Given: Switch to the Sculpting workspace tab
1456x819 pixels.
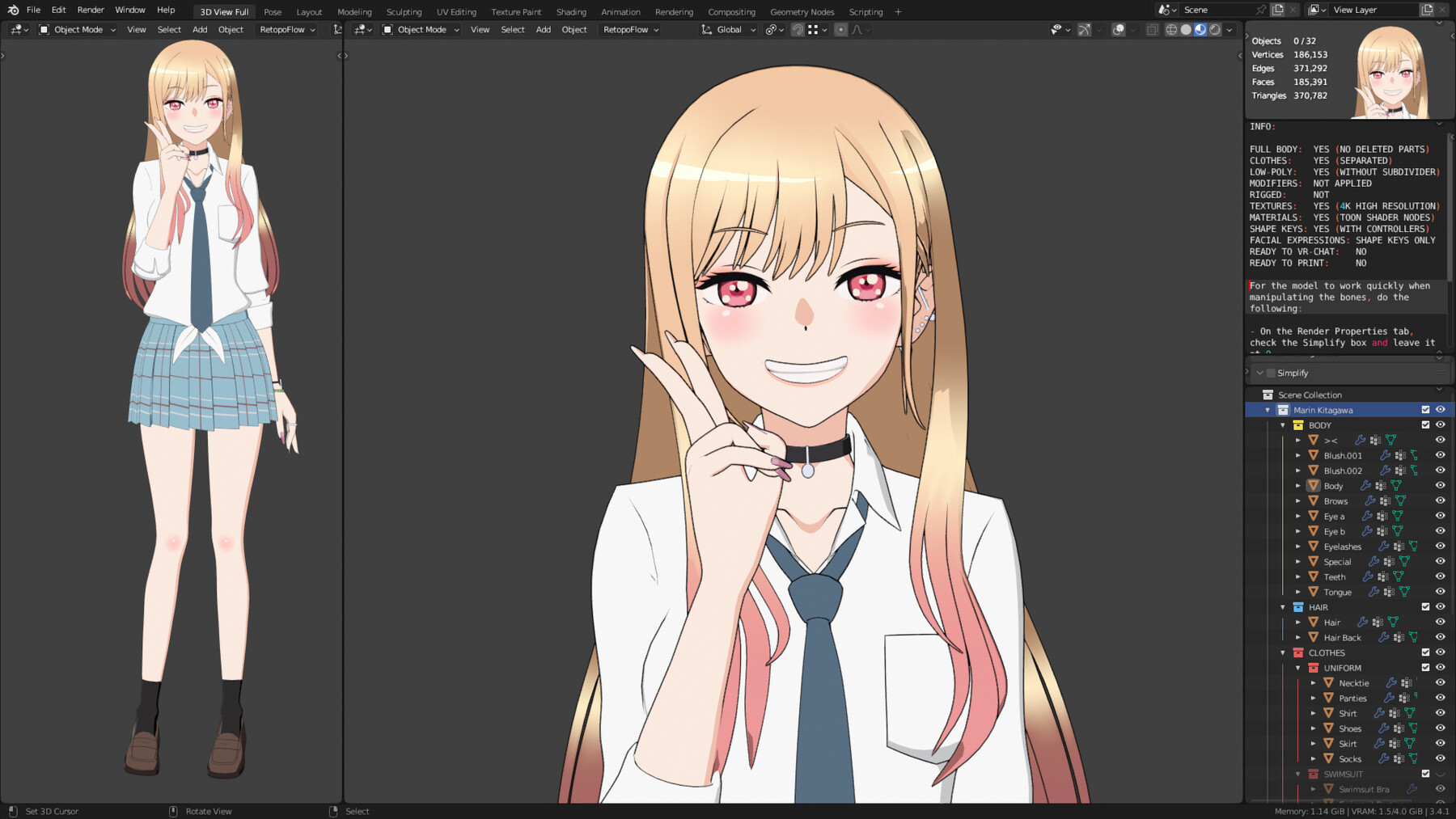Looking at the screenshot, I should [x=404, y=12].
